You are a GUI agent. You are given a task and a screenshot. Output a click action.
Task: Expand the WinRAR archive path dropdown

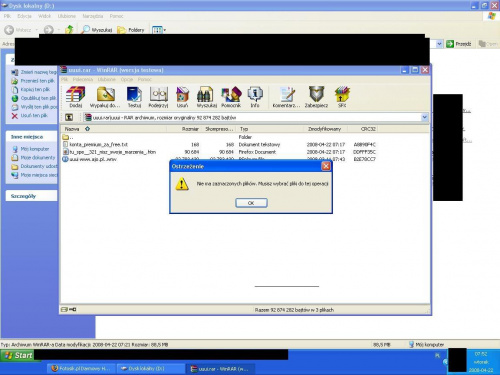point(424,117)
